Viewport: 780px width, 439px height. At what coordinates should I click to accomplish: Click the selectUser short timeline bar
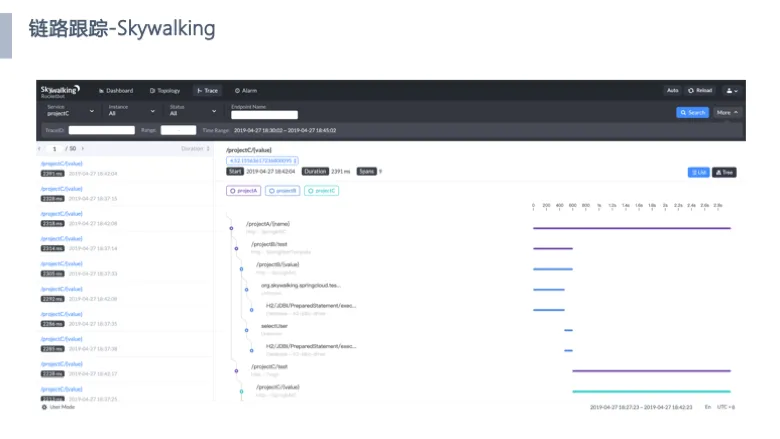point(569,330)
